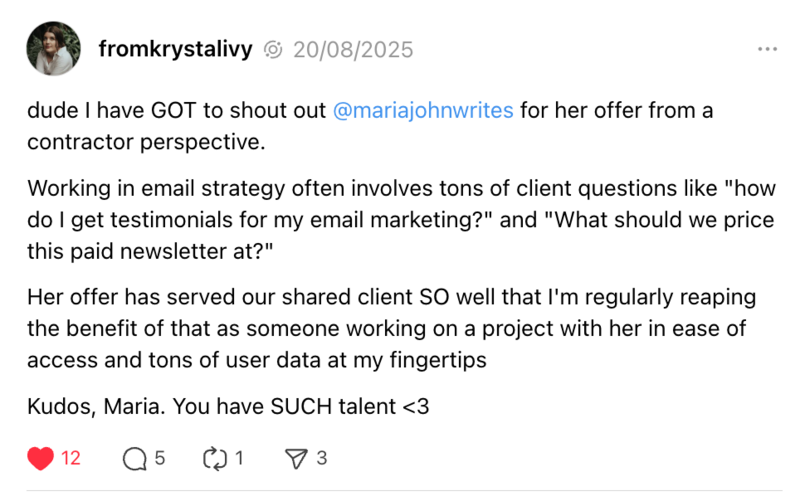Screen dimensions: 800x501
Task: Open the @mariajohnwrites mention
Action: (x=423, y=111)
